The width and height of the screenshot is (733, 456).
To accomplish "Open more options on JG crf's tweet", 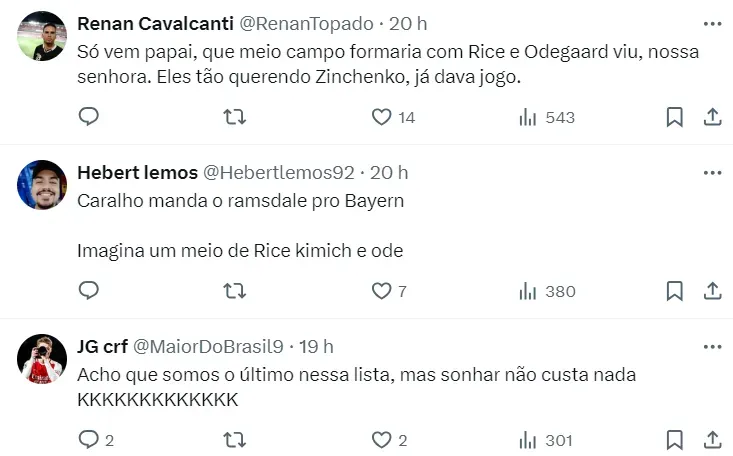I will point(712,346).
